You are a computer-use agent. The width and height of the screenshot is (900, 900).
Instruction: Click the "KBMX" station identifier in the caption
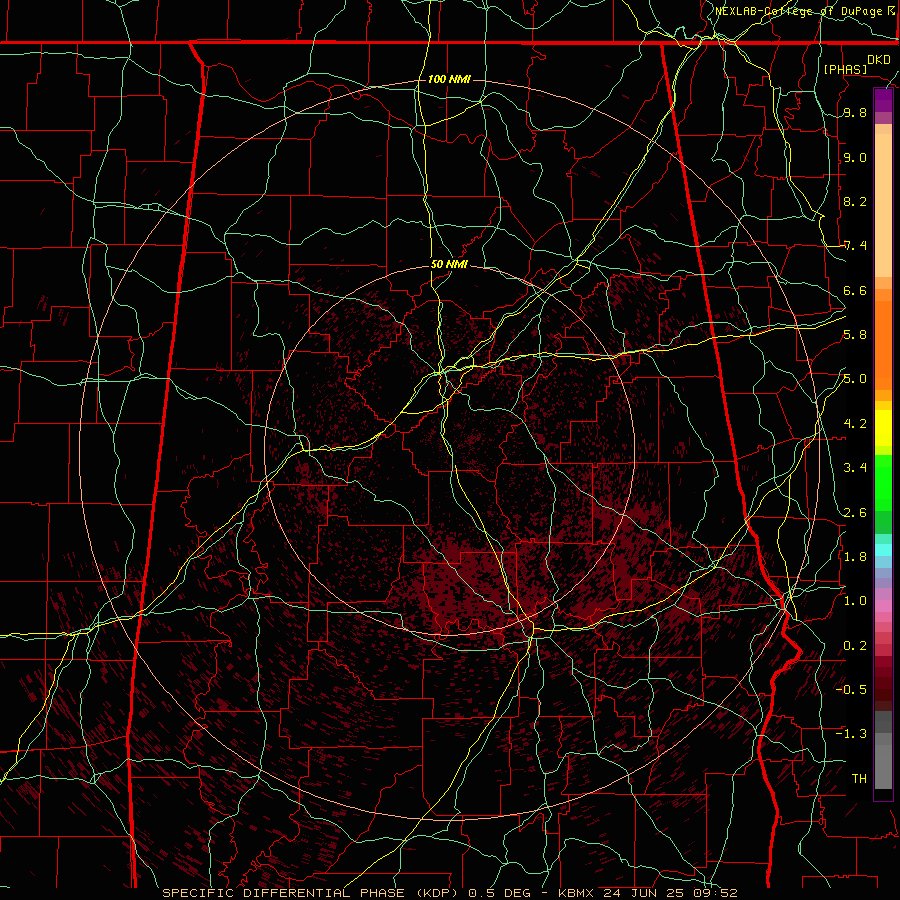coord(578,893)
